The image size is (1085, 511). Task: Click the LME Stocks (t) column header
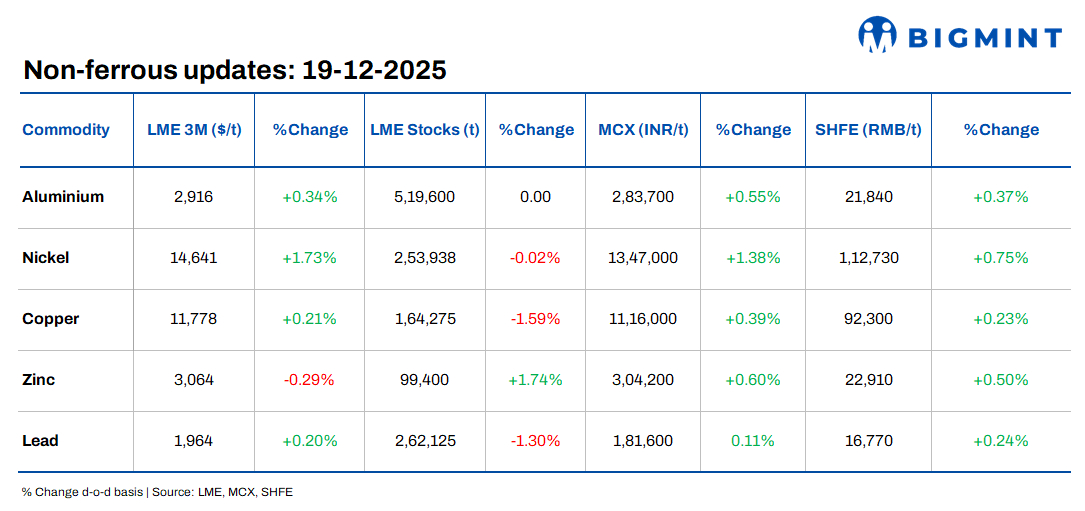tap(425, 130)
